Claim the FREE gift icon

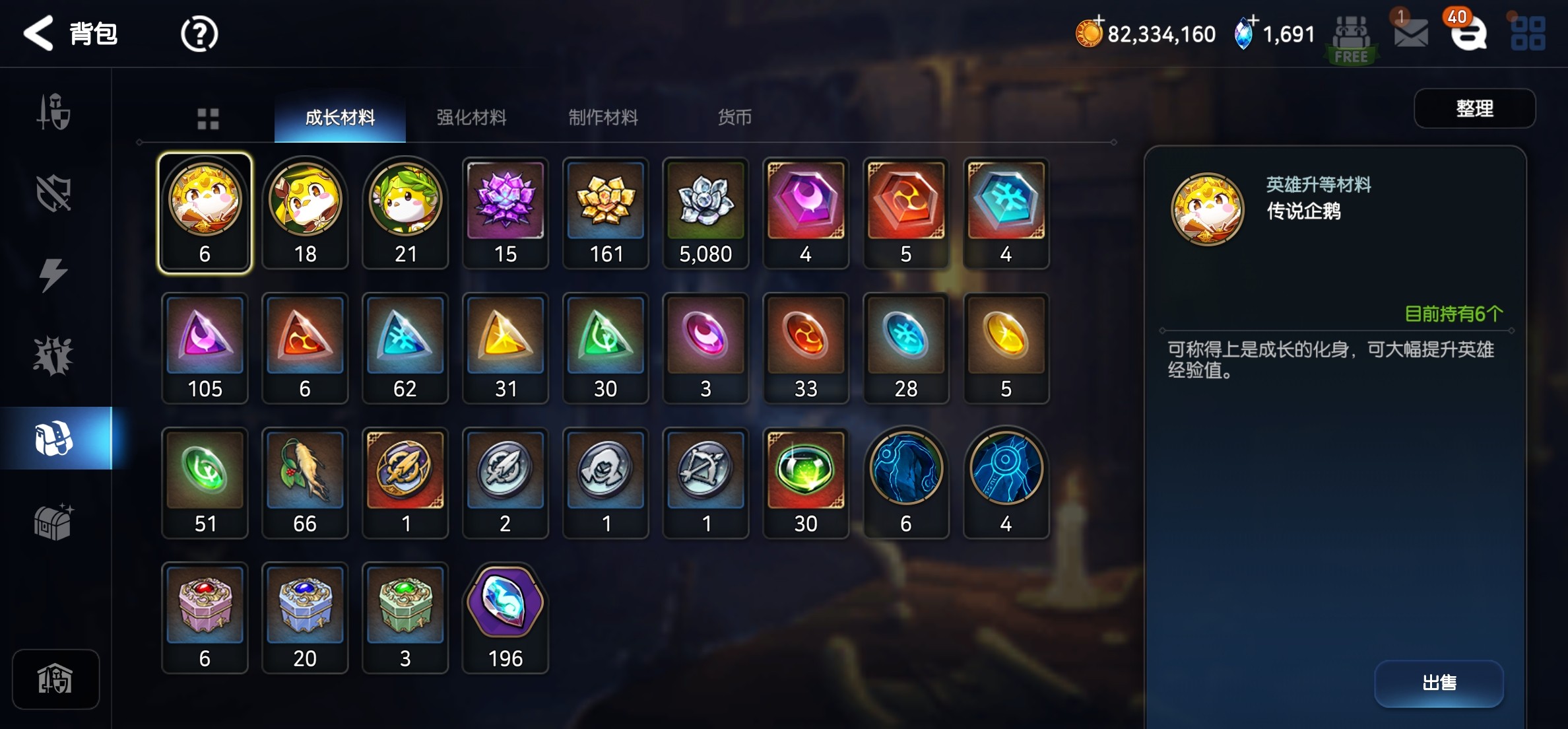point(1351,40)
